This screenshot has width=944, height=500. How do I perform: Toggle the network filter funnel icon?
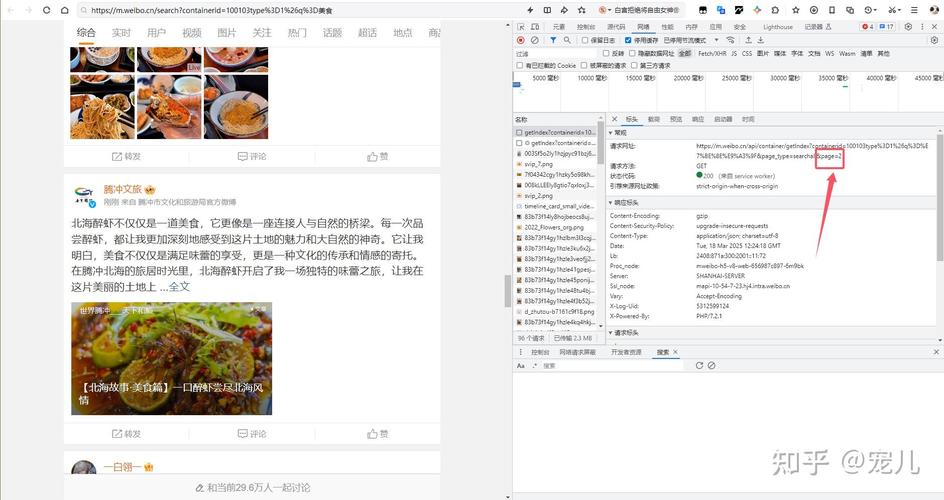tap(553, 40)
